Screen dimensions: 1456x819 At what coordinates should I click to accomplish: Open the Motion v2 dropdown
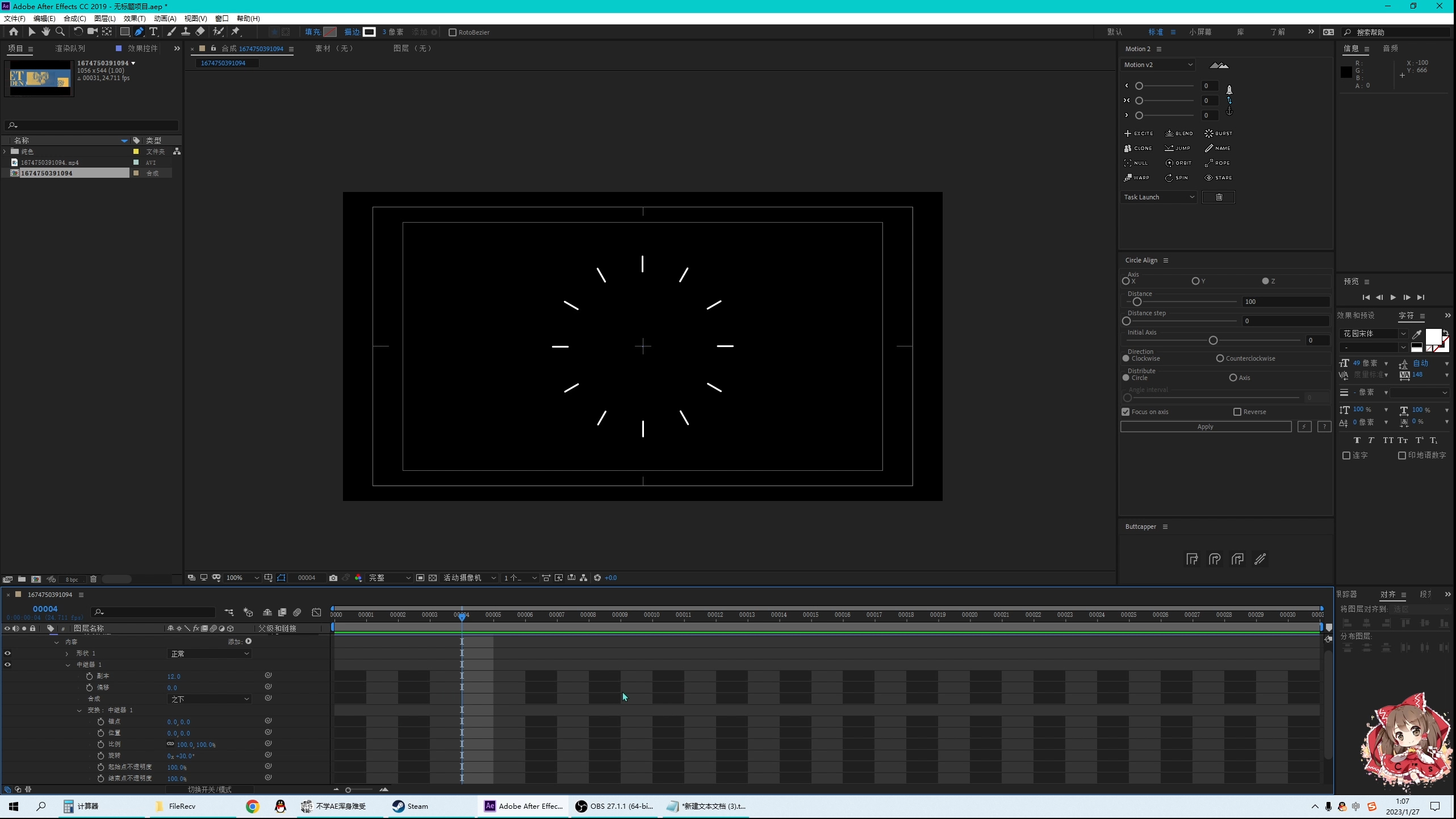(1158, 65)
